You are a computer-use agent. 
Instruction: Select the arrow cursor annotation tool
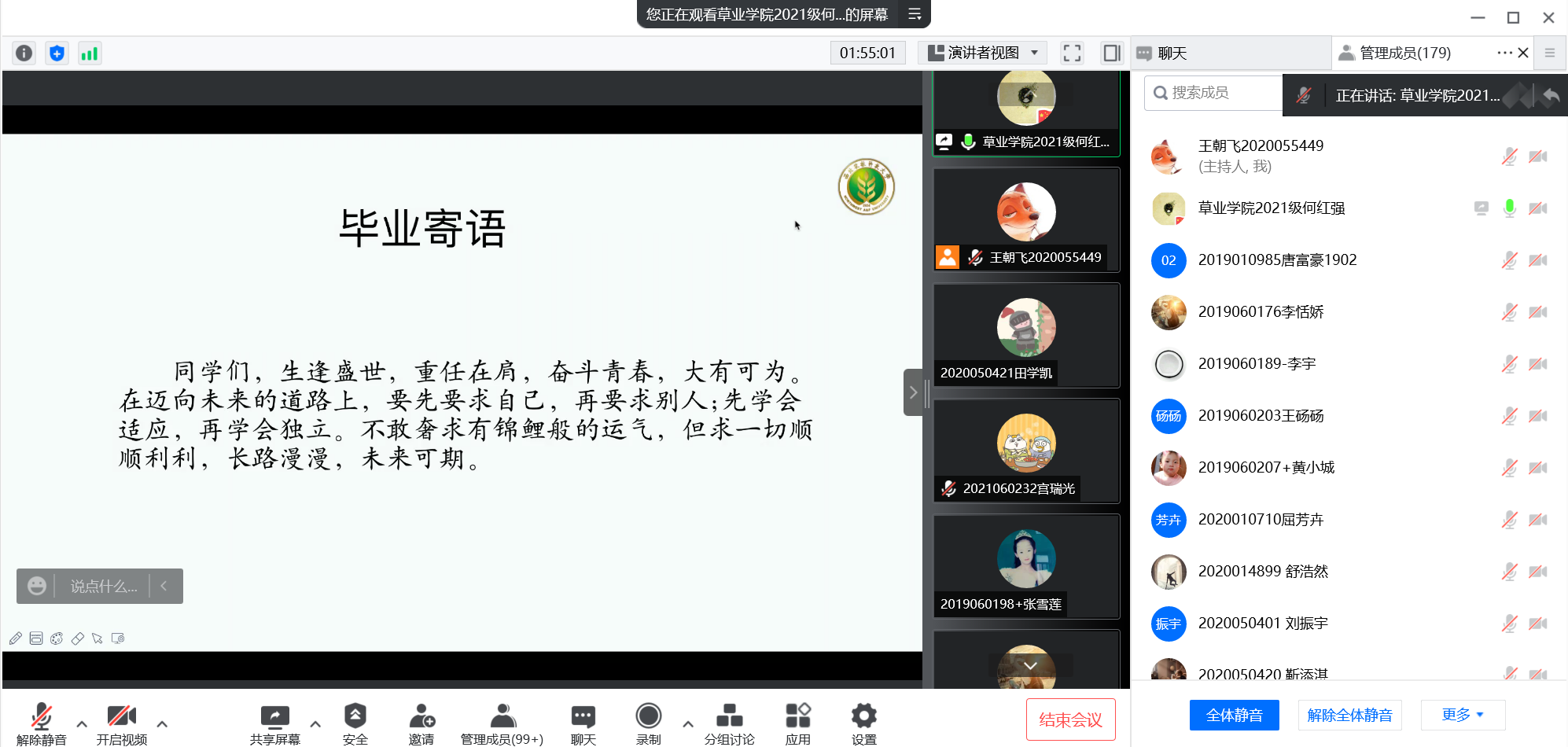(98, 638)
